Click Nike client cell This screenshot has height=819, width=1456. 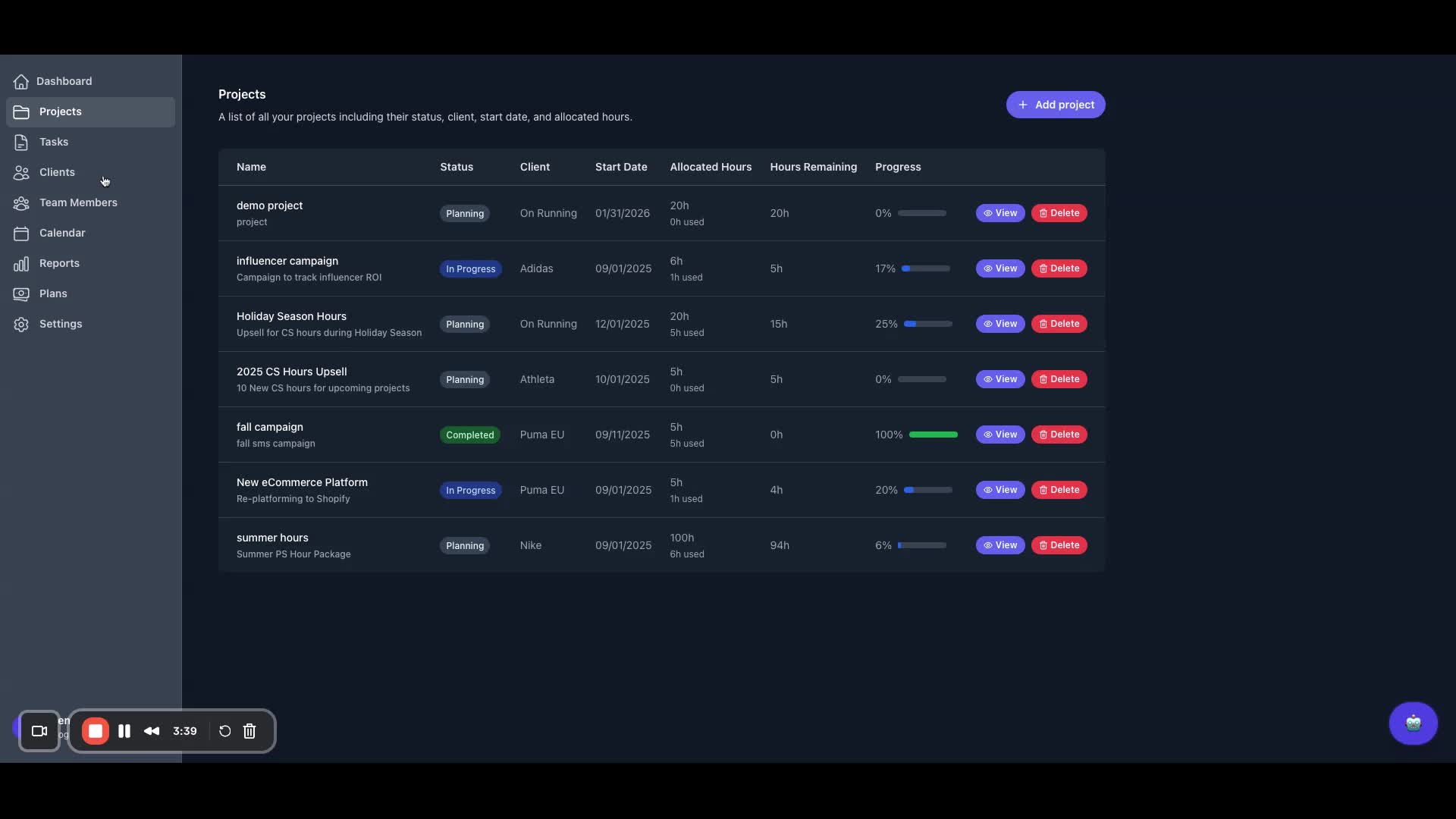[531, 545]
